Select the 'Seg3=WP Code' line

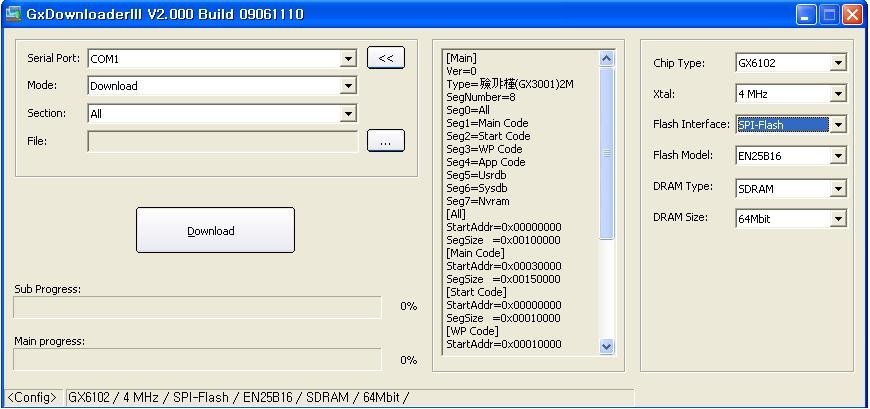[484, 149]
